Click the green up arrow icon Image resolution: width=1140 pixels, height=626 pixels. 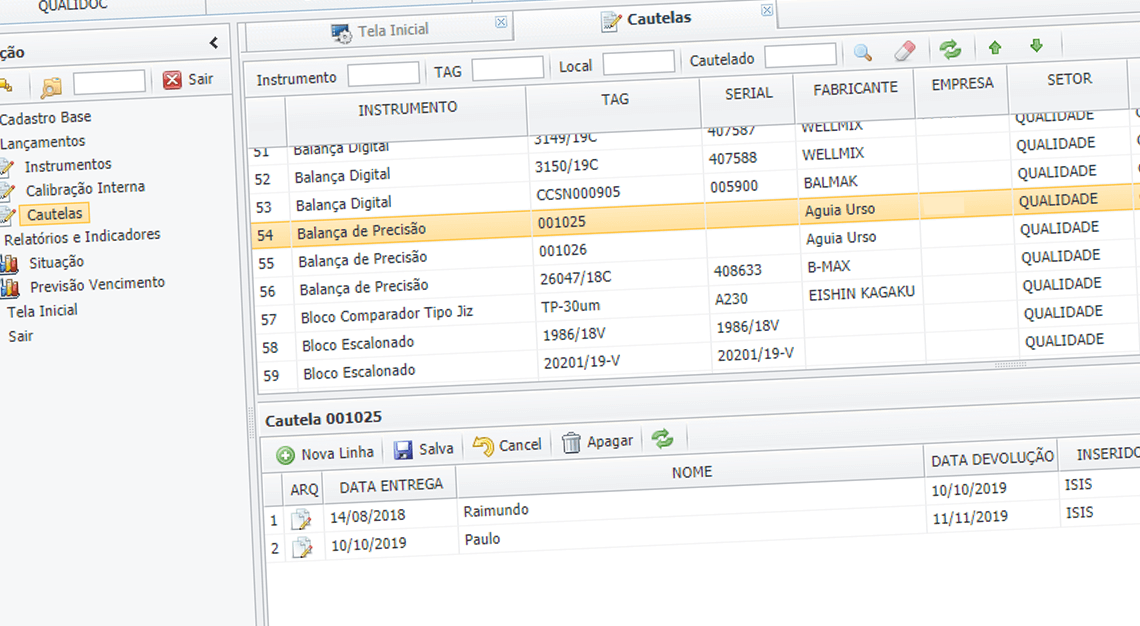click(993, 46)
